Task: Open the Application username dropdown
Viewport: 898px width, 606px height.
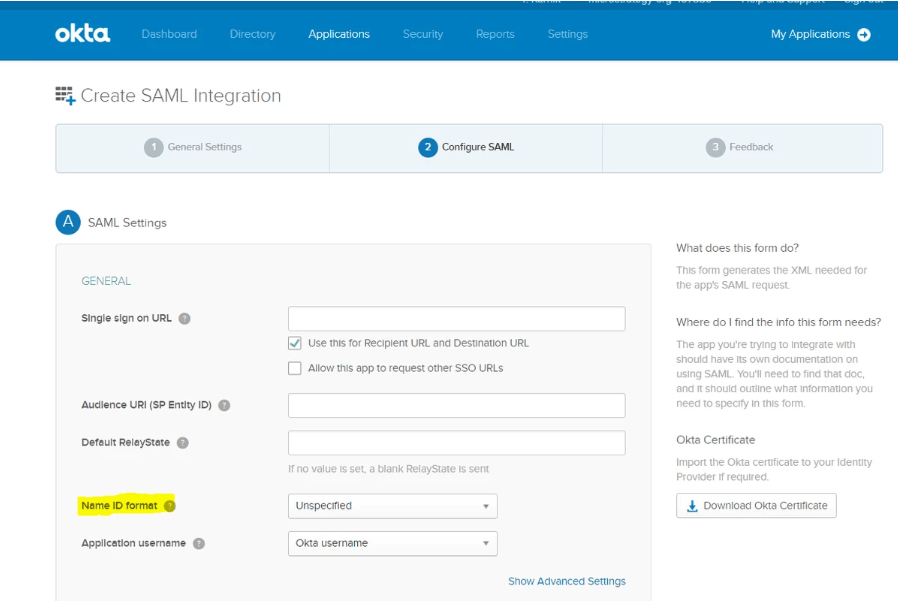Action: coord(392,544)
